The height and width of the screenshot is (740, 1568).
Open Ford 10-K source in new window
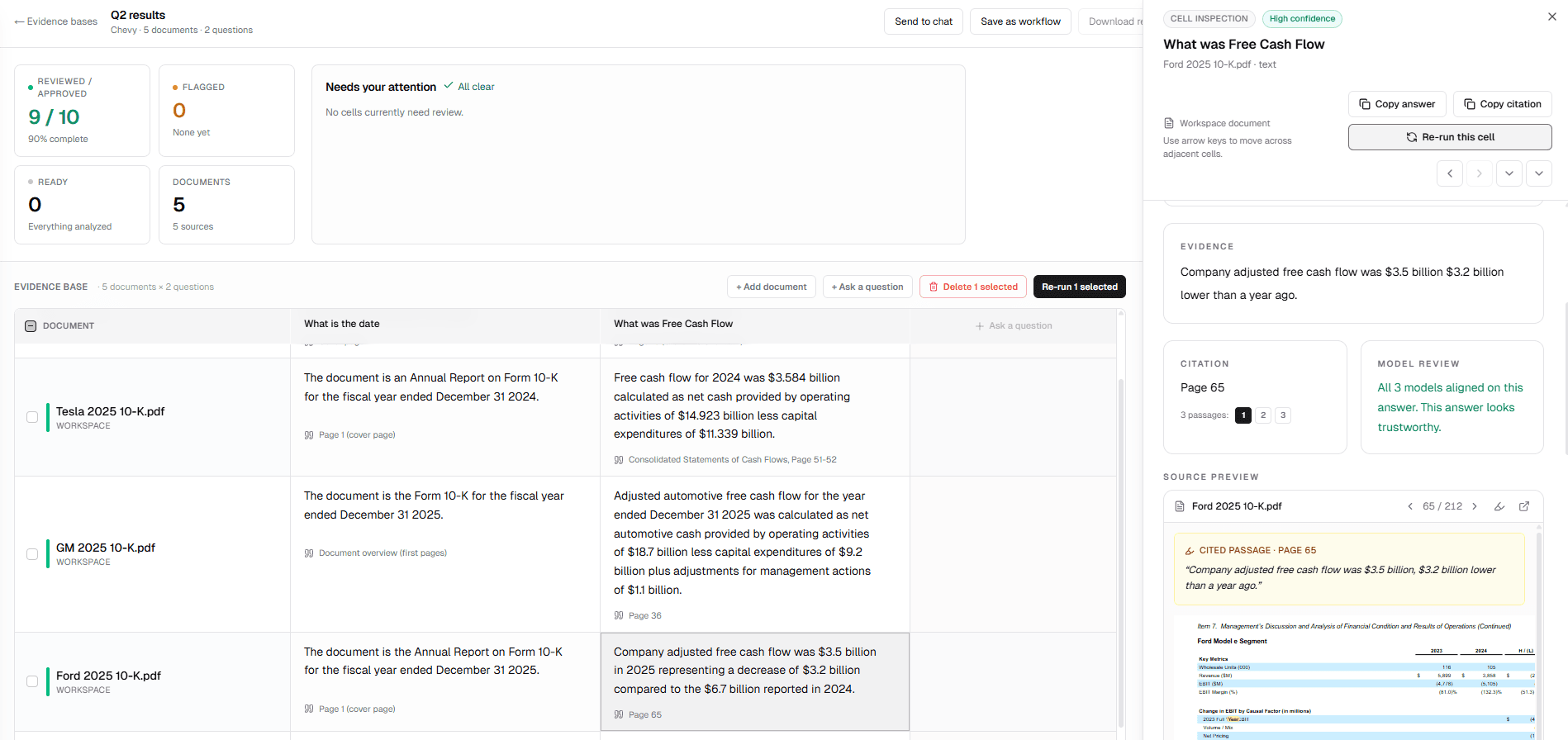1524,506
